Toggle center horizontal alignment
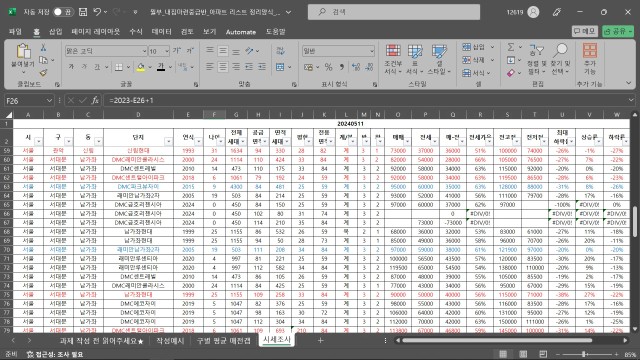 [223, 67]
